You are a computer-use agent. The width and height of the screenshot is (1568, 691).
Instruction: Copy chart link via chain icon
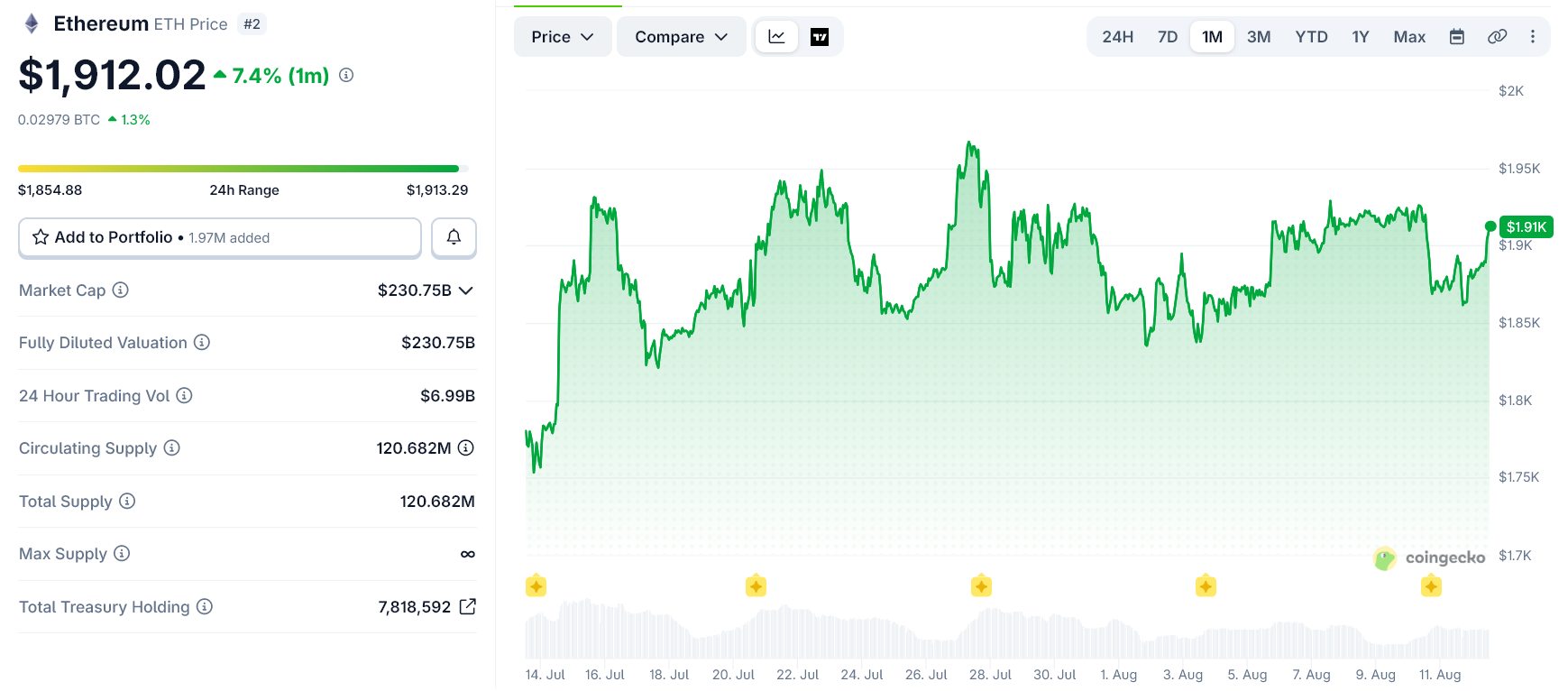[x=1497, y=37]
